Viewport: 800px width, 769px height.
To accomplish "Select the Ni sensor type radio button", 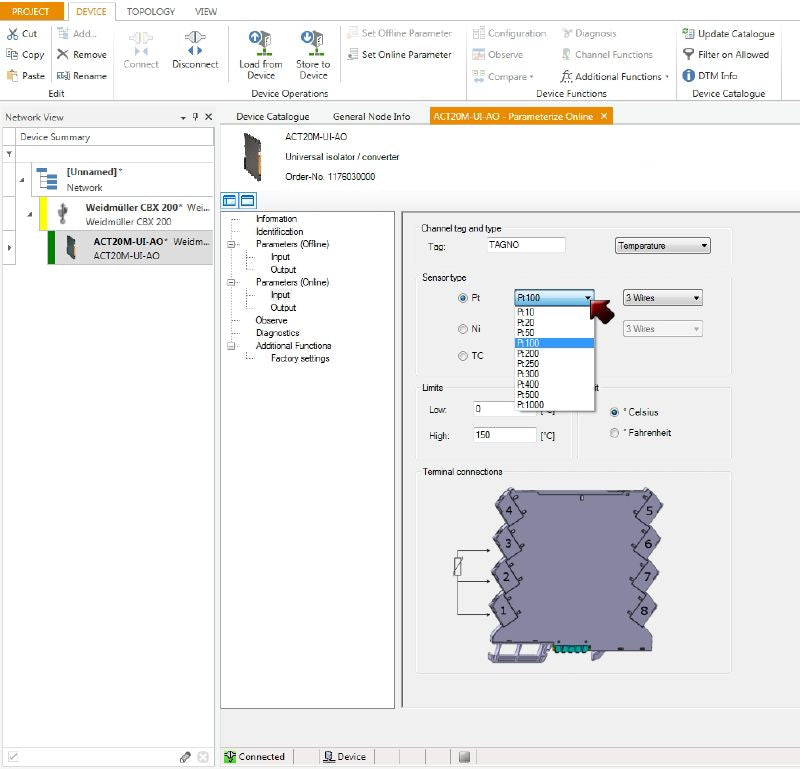I will click(x=462, y=329).
